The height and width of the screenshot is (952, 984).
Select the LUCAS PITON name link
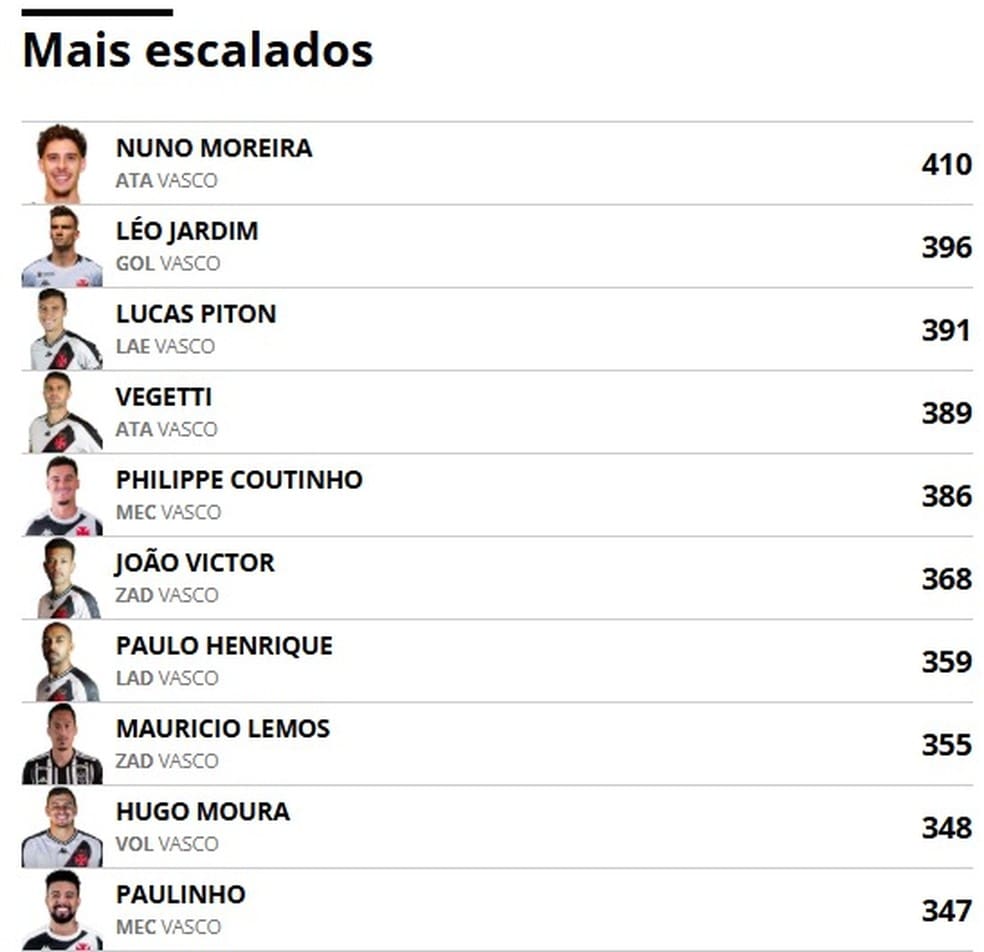click(196, 314)
